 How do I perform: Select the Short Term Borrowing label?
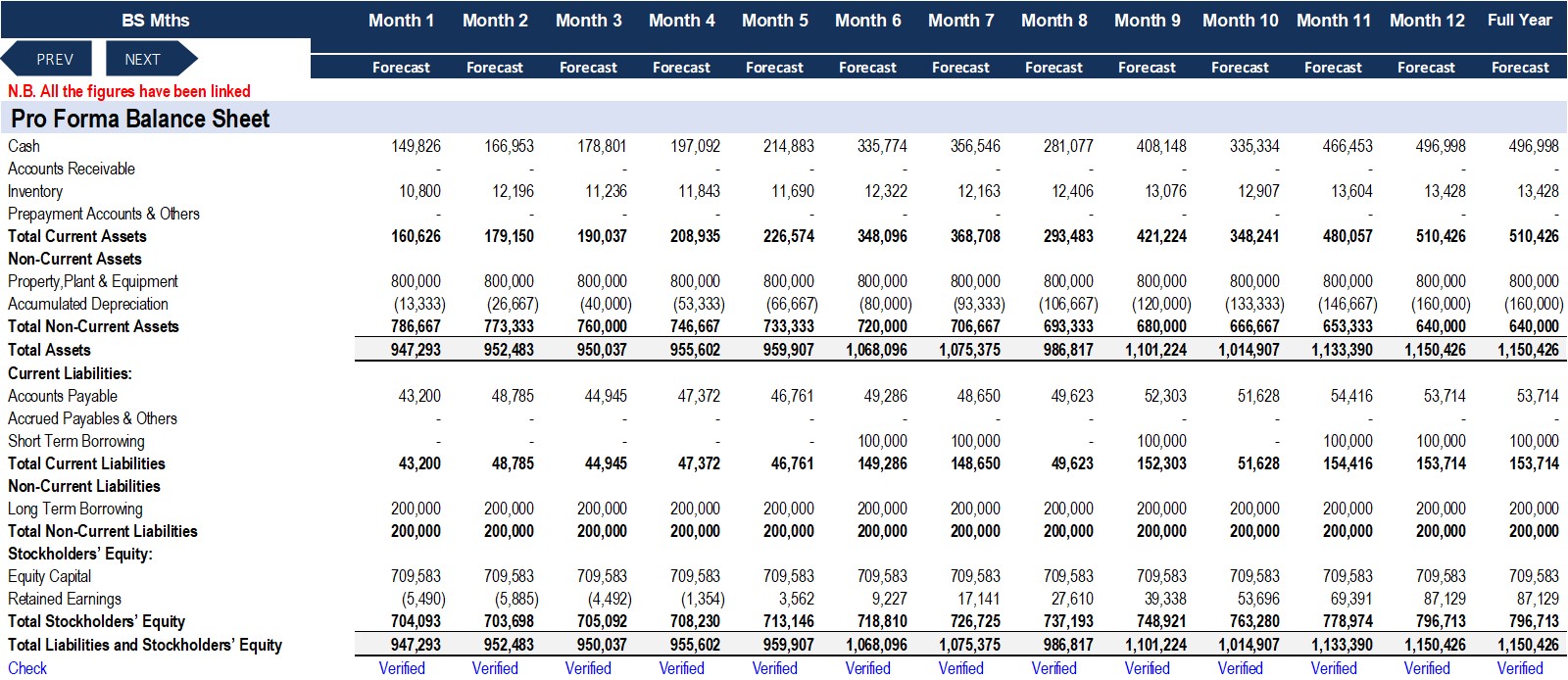(x=76, y=441)
